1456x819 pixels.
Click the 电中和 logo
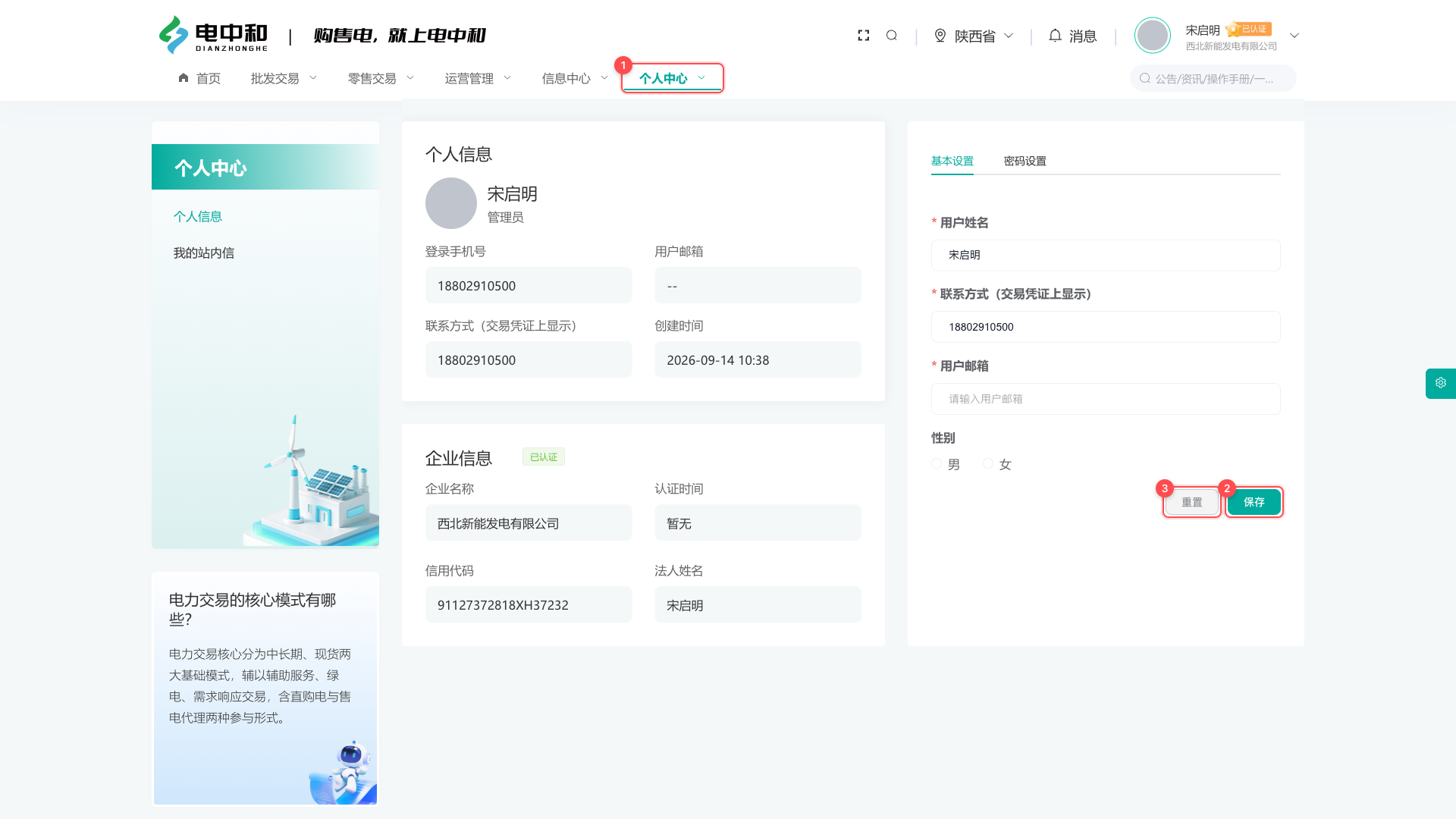click(213, 35)
